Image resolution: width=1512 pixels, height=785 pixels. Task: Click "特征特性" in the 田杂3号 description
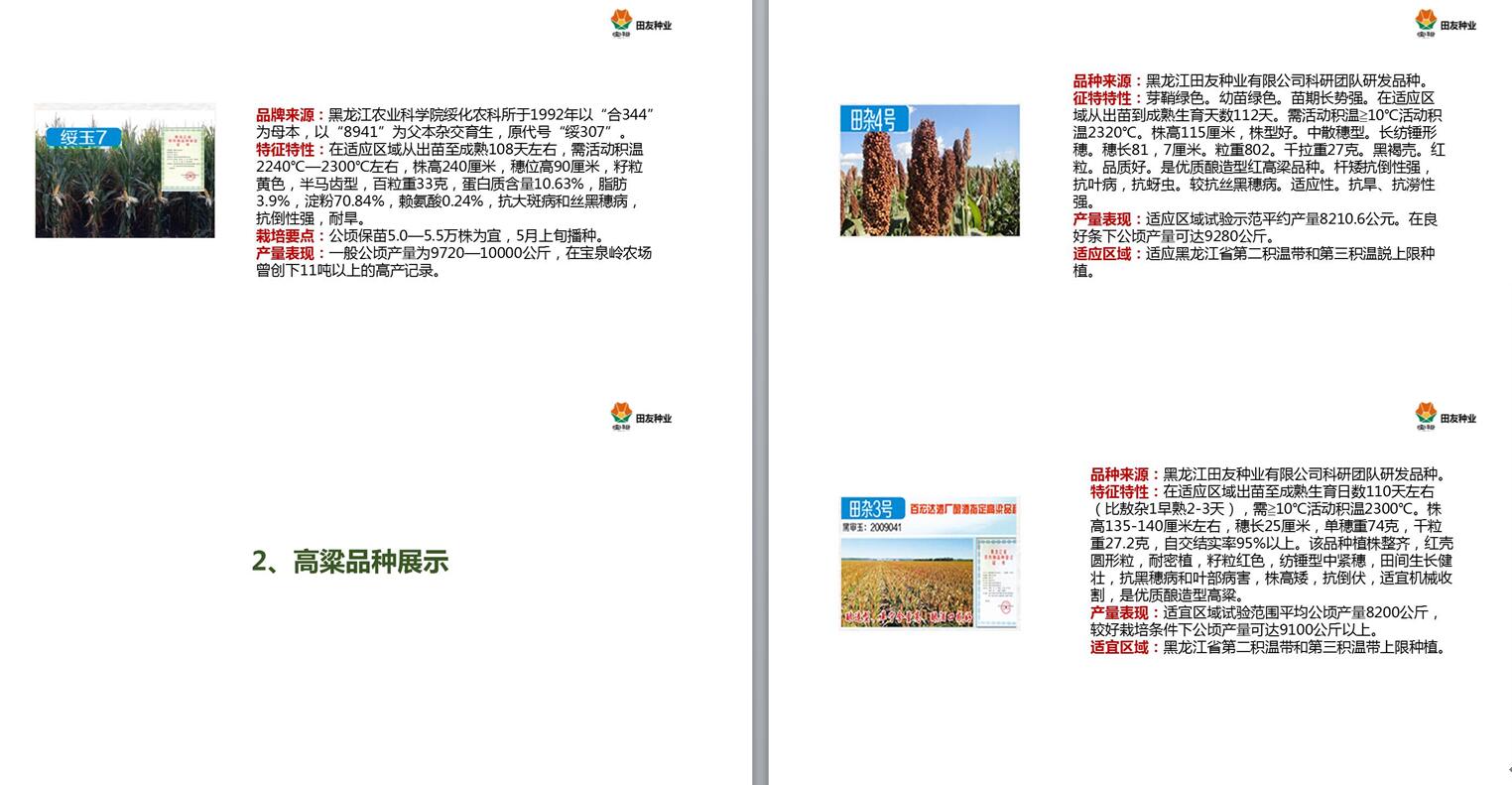(1122, 491)
